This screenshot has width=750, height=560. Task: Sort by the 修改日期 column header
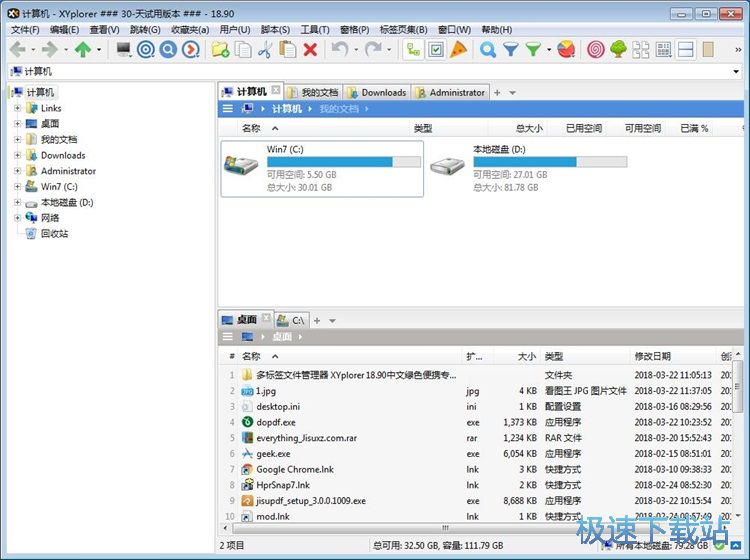tap(652, 356)
